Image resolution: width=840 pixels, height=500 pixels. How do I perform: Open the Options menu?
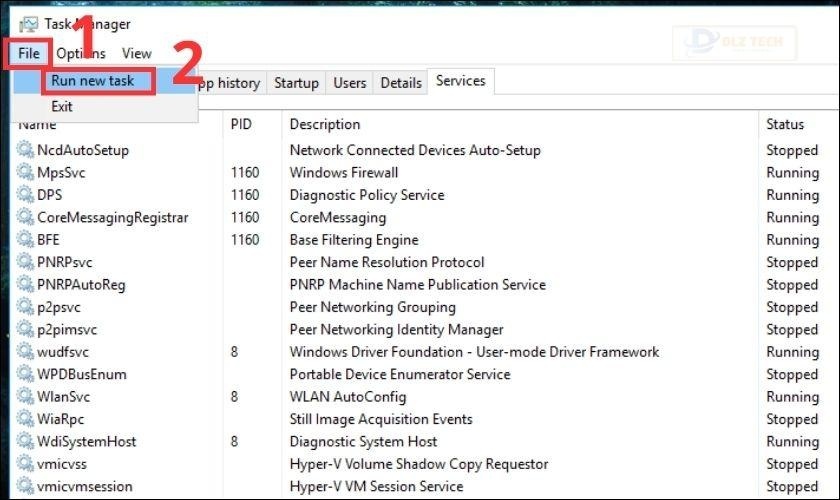point(81,54)
